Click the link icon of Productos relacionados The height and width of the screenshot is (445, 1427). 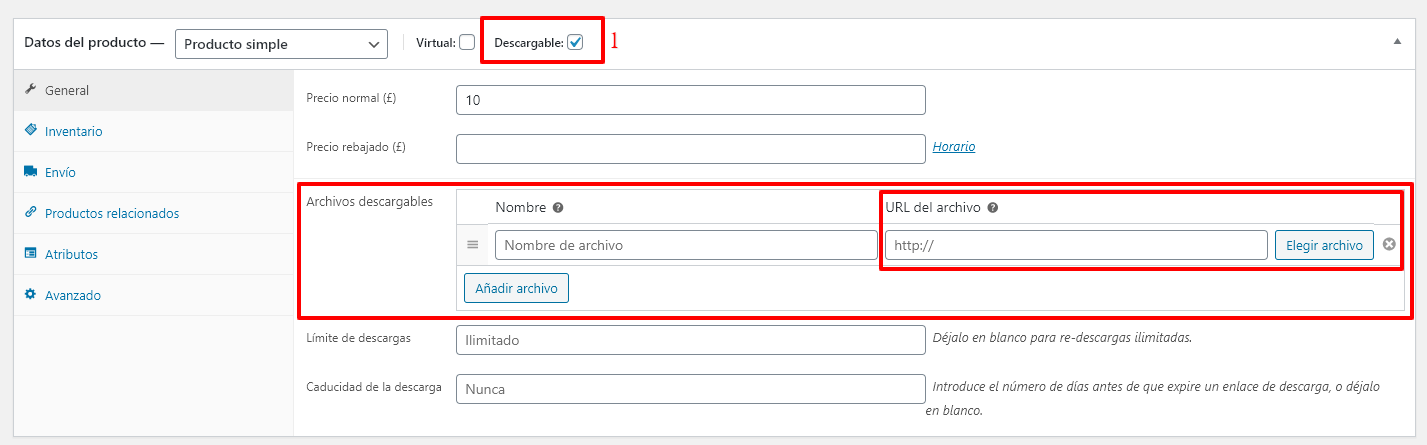[x=30, y=213]
